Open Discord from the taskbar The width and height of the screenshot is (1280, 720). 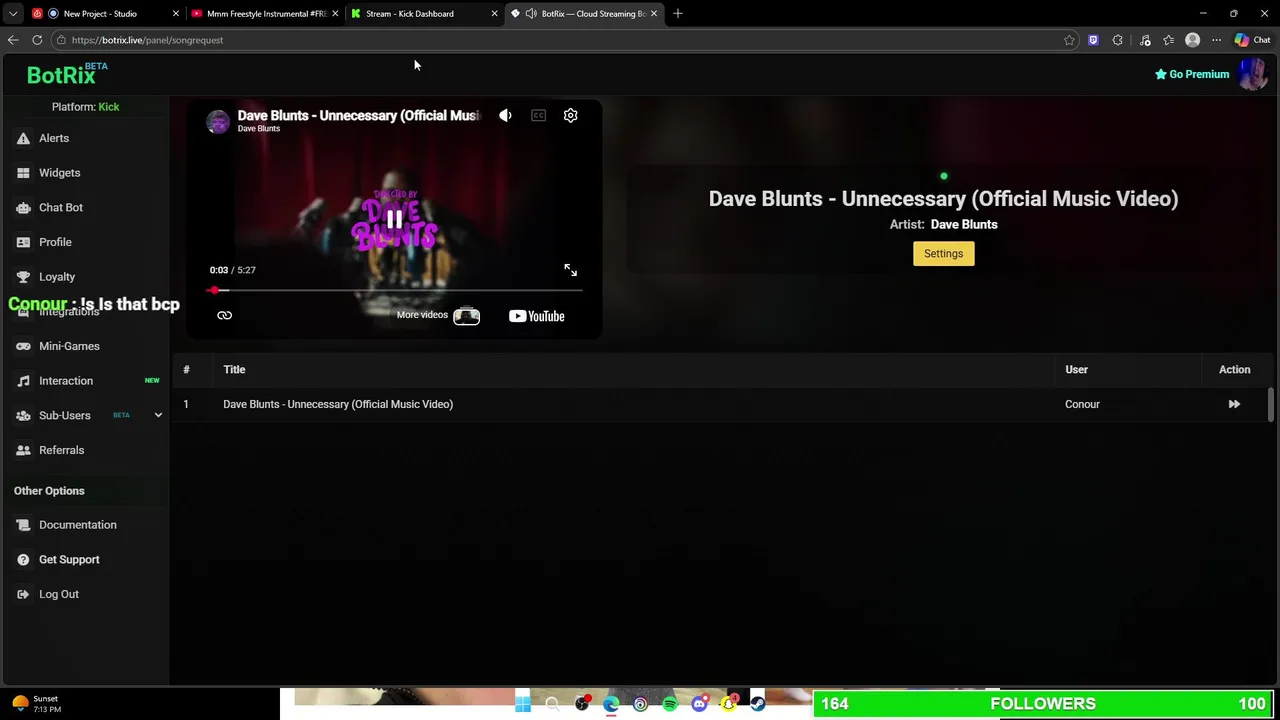click(x=699, y=704)
